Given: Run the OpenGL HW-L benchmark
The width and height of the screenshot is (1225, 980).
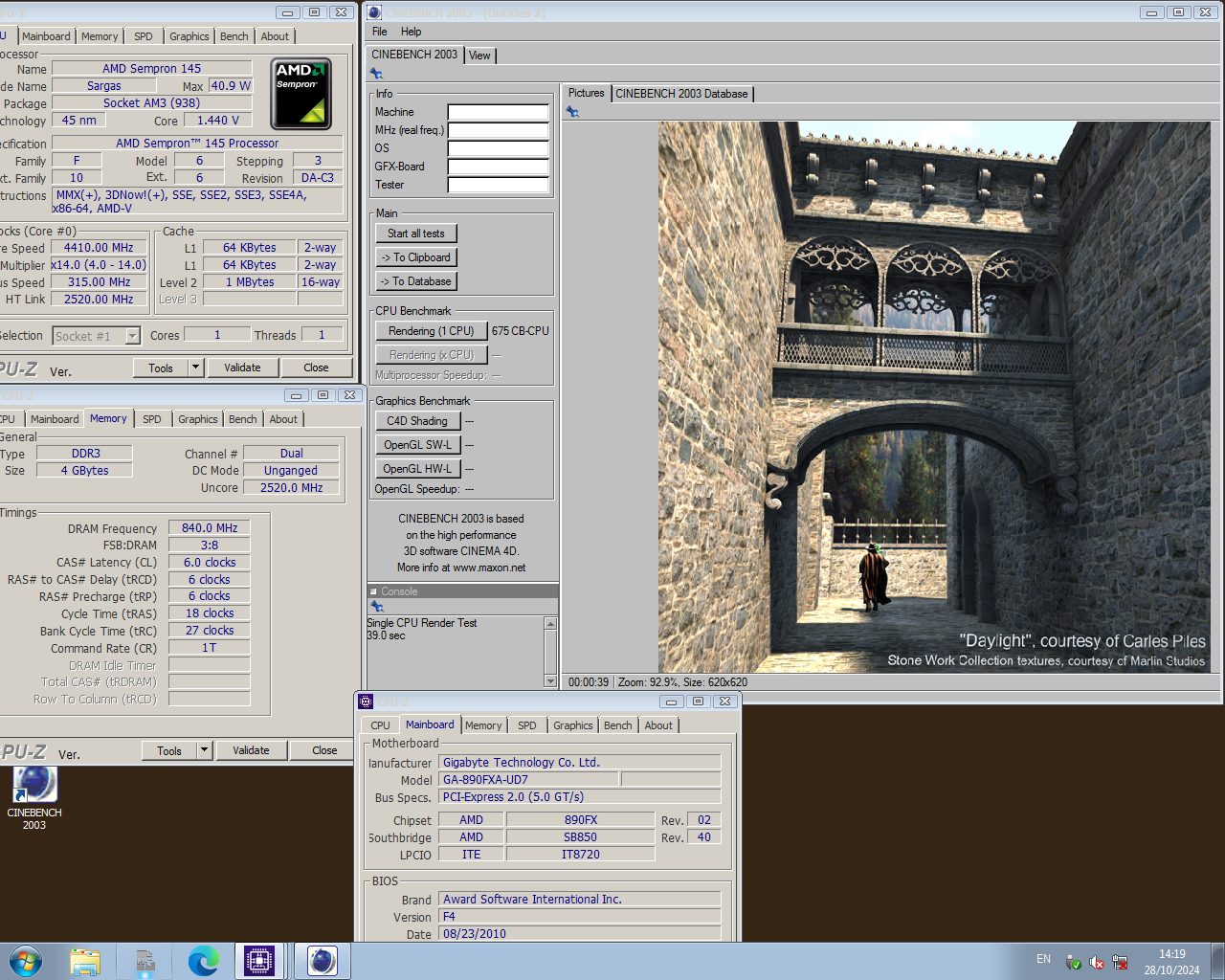Looking at the screenshot, I should pos(417,469).
